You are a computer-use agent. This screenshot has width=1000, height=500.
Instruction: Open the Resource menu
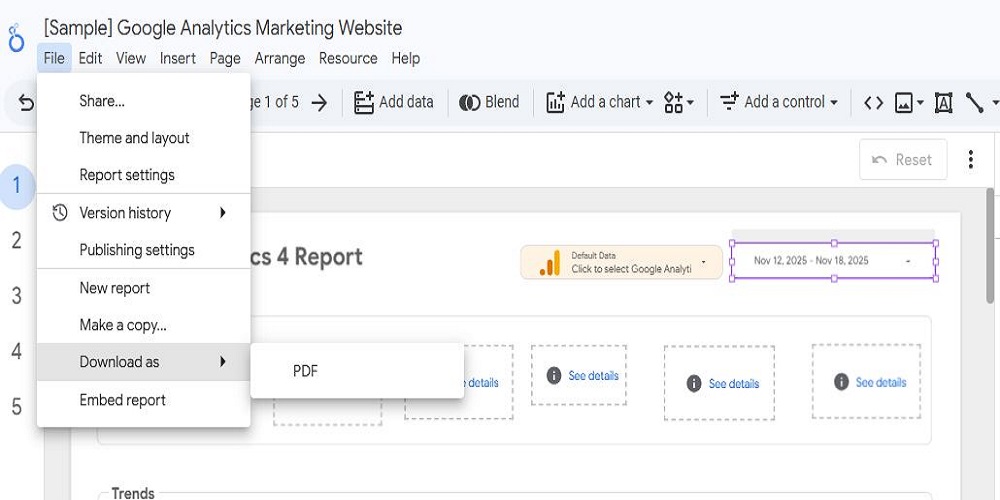pos(348,58)
